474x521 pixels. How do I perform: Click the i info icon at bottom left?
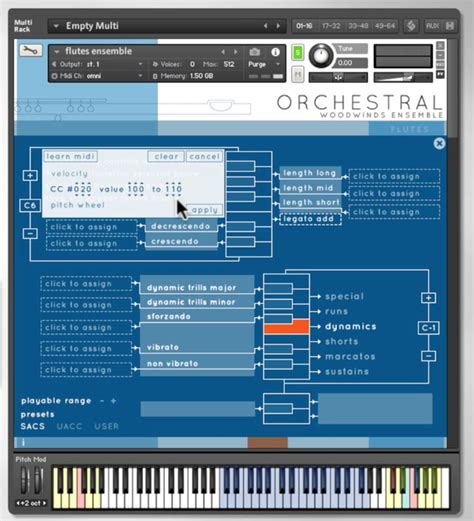click(x=23, y=442)
